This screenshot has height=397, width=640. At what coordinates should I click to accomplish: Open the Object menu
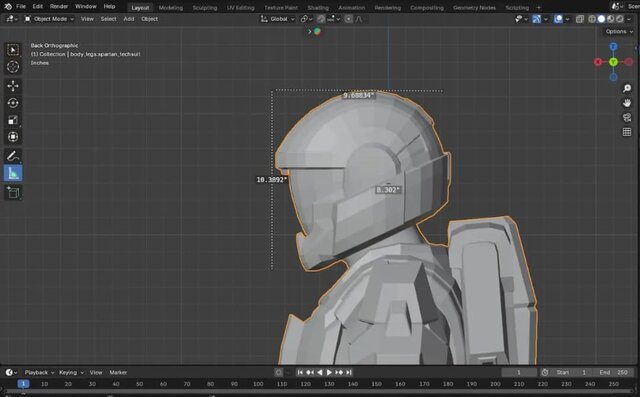coord(149,19)
